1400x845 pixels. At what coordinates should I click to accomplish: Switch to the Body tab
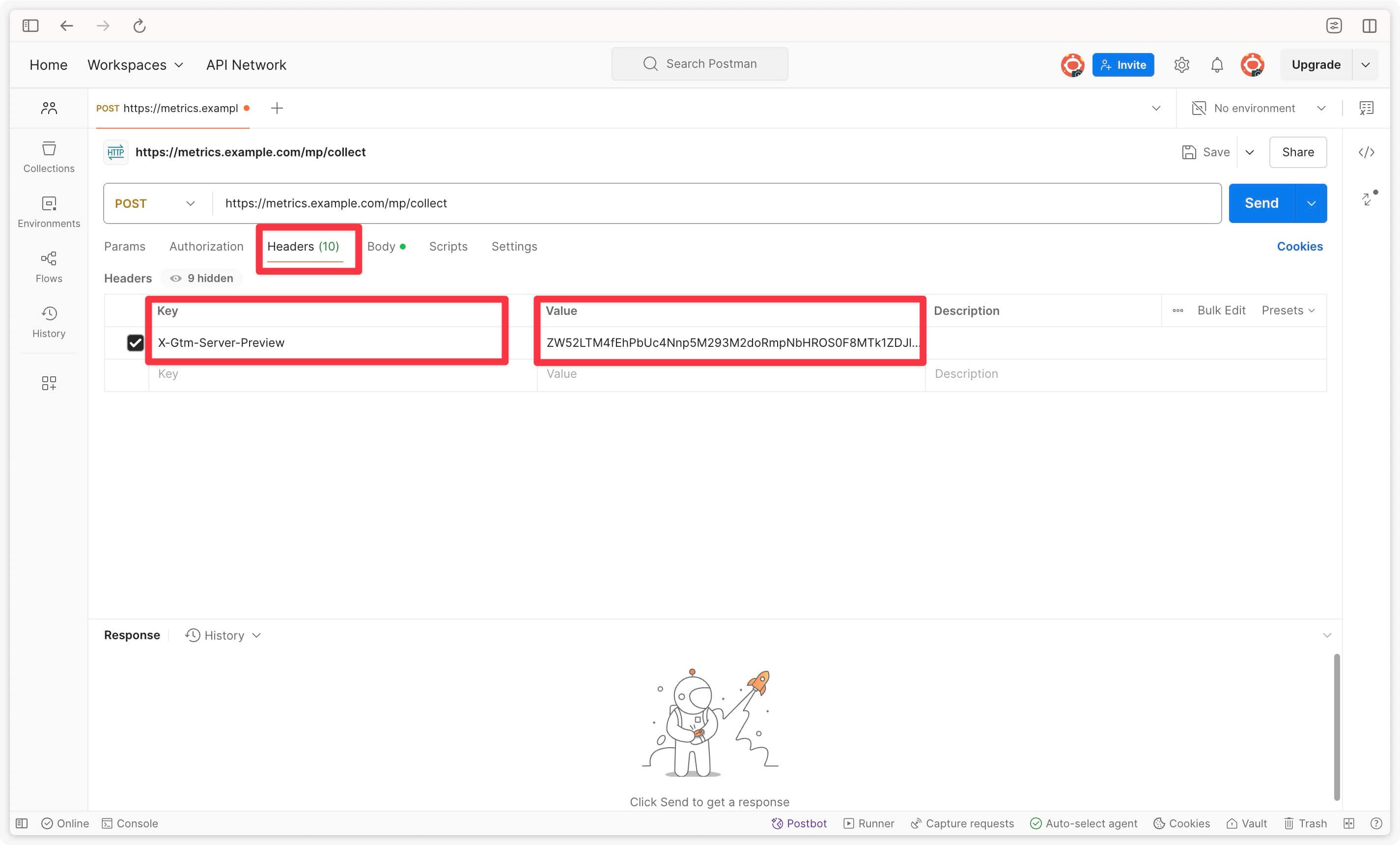[387, 246]
